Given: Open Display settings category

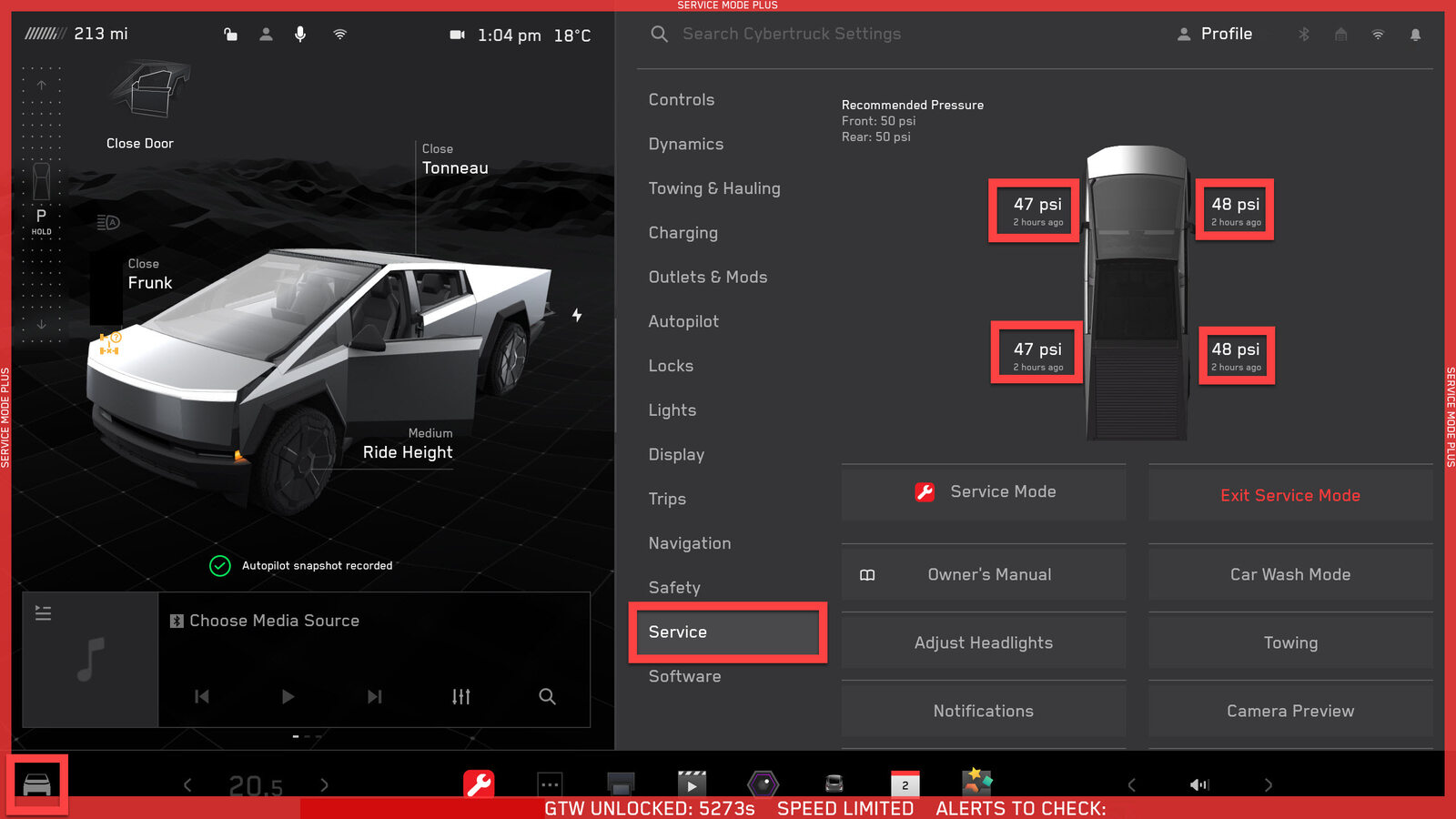Looking at the screenshot, I should (x=676, y=454).
